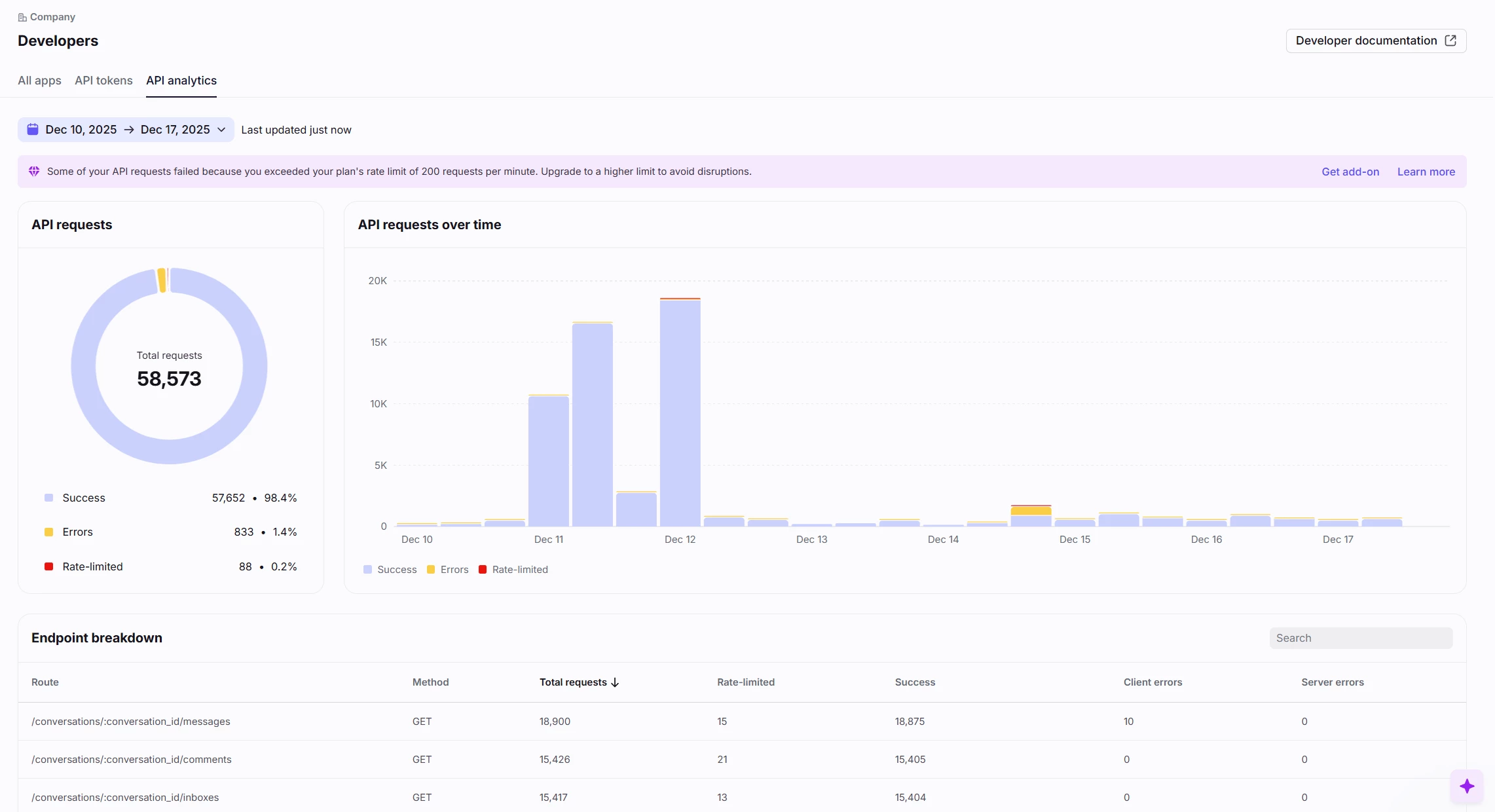
Task: Click the red Rate-limited swatch in the donut legend
Action: click(x=48, y=566)
